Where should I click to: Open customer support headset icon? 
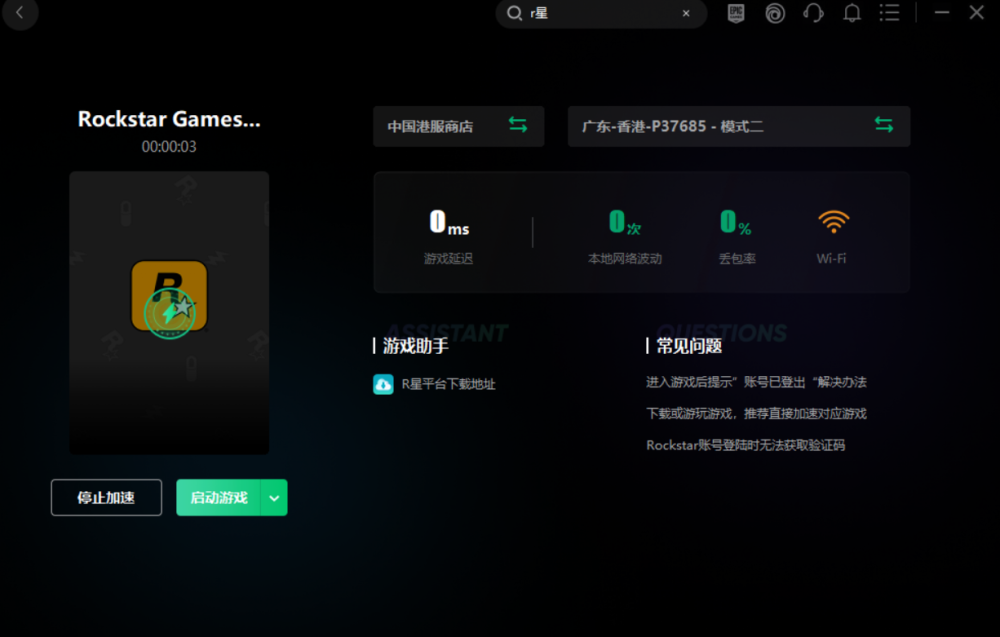813,13
